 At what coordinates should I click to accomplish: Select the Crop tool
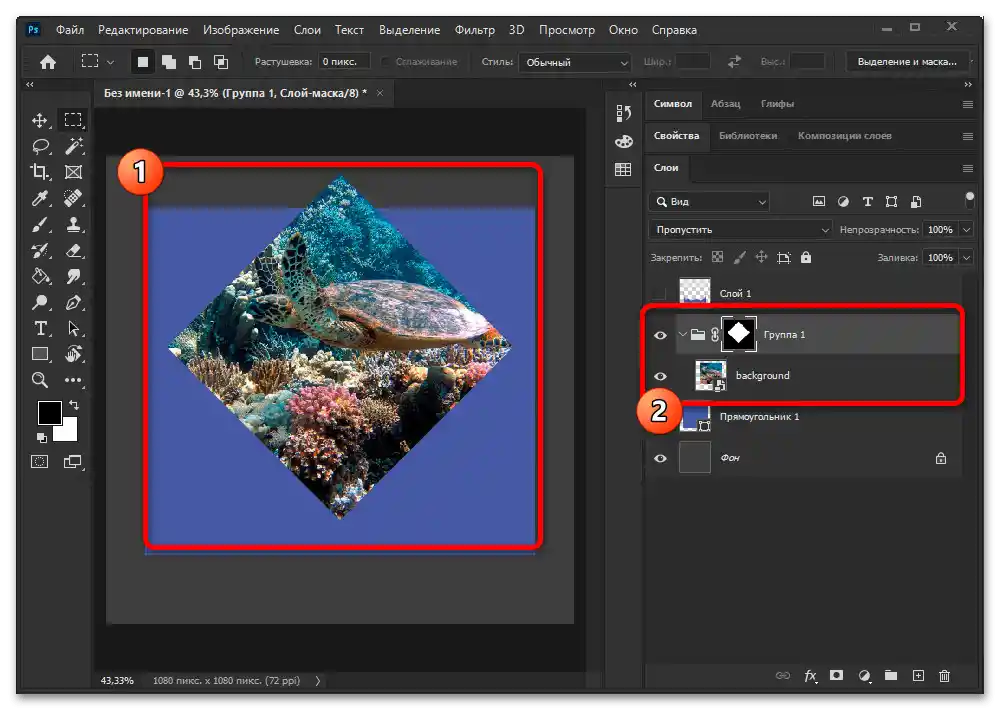pos(40,172)
